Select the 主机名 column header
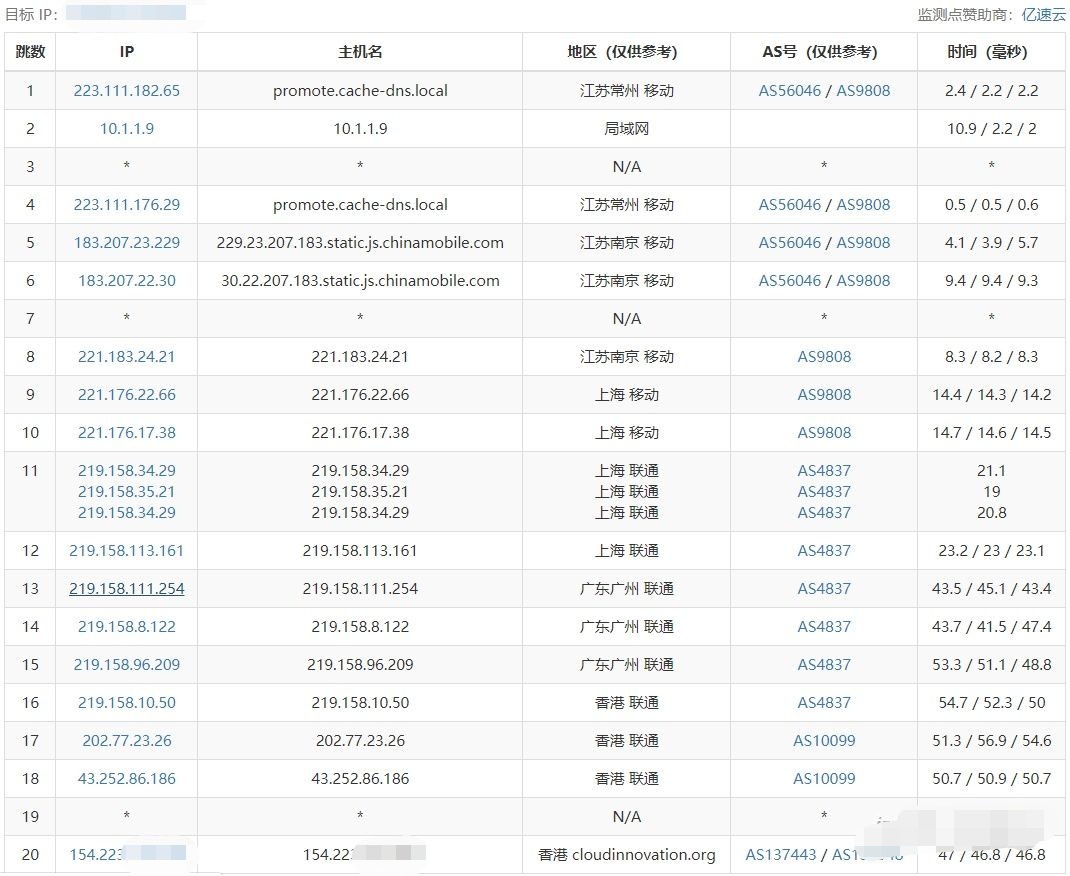The width and height of the screenshot is (1070, 876). coord(359,51)
